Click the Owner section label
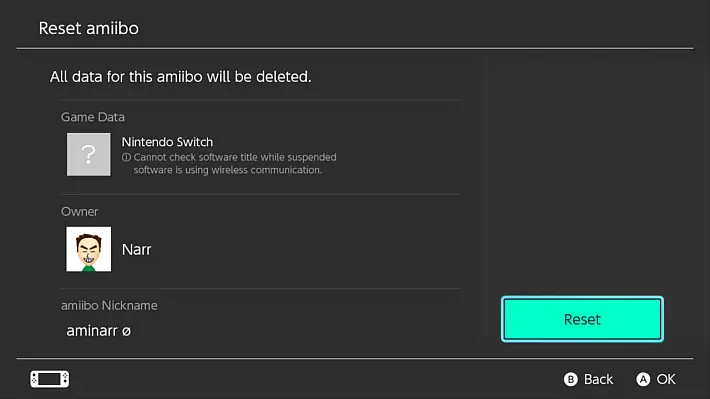The image size is (710, 399). pyautogui.click(x=80, y=212)
